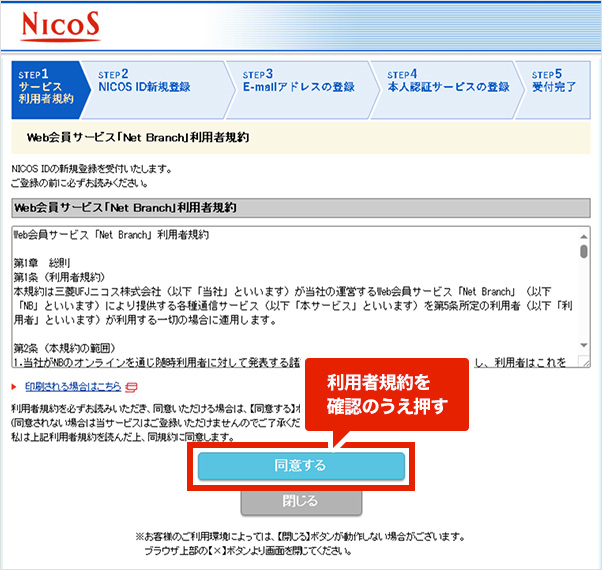Screen dimensions: 602x570
Task: Click the yellow Net Branch 利用者規約 heading bar
Action: pos(300,135)
